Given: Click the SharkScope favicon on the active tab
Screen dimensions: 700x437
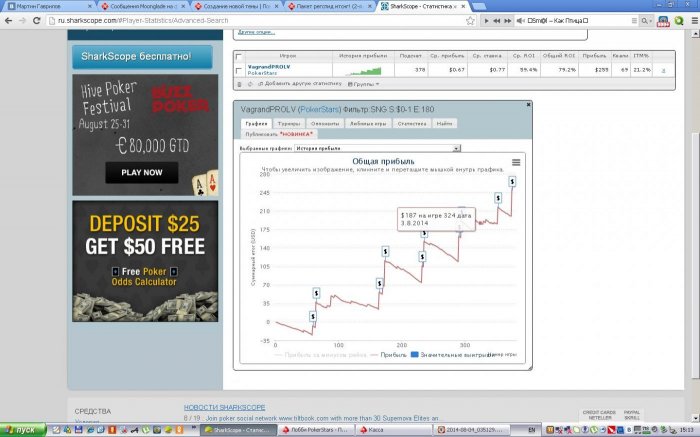Looking at the screenshot, I should click(x=385, y=6).
